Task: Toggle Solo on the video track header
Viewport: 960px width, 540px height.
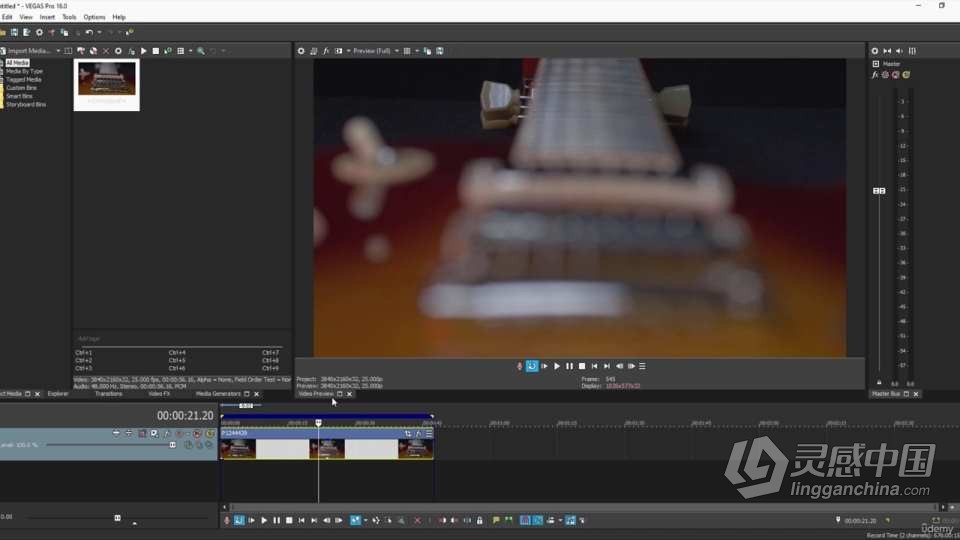Action: pos(209,433)
